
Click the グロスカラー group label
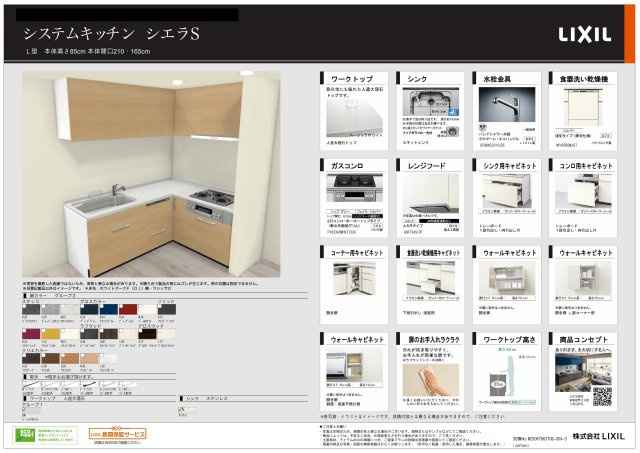tap(93, 301)
